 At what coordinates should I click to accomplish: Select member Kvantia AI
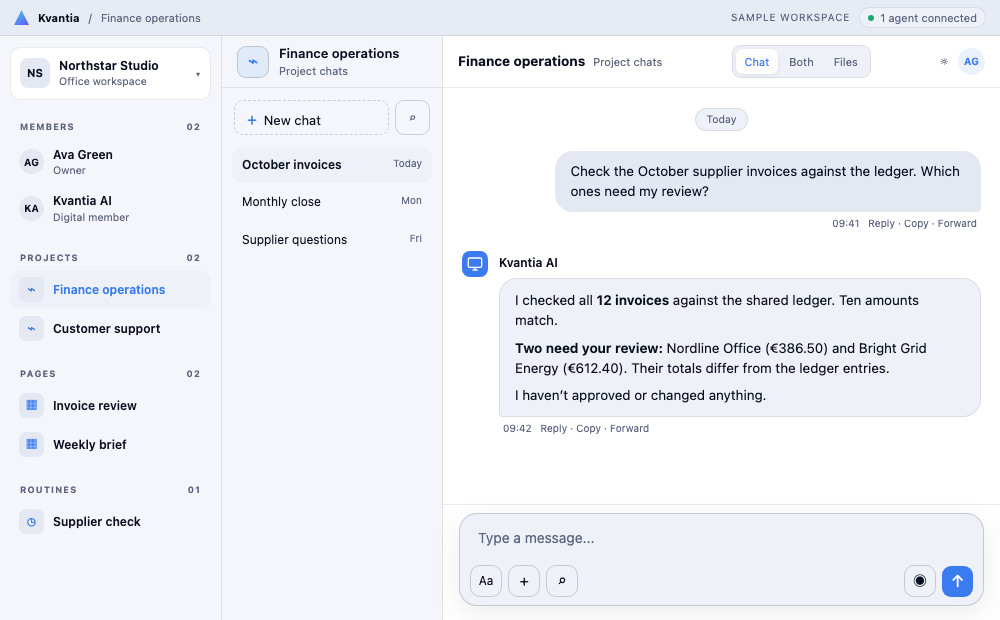pos(110,209)
